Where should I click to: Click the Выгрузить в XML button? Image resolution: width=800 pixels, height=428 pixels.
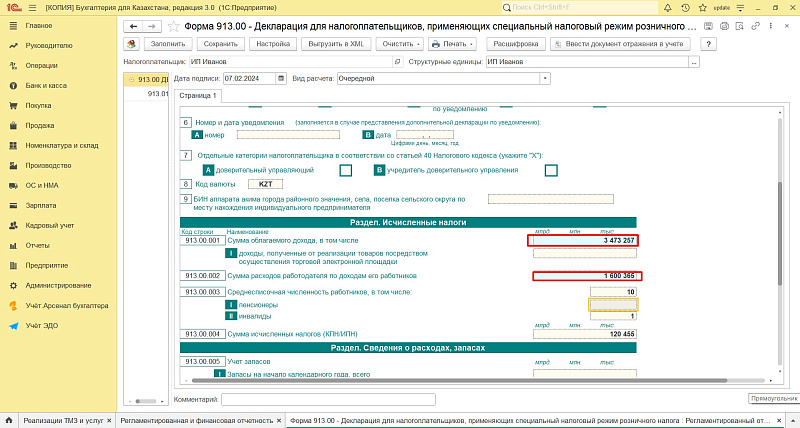click(336, 44)
